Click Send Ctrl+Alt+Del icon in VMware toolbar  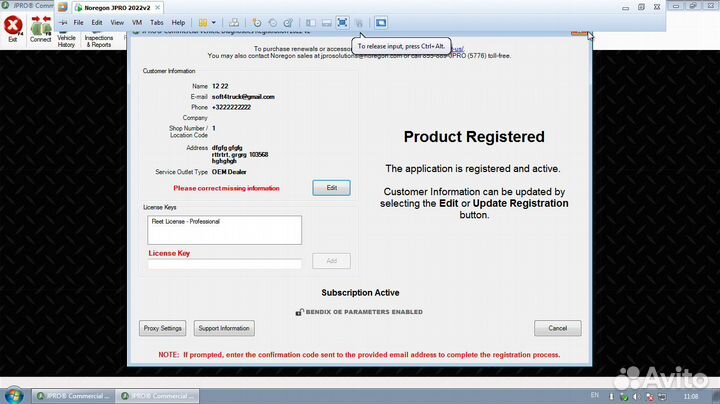[x=234, y=22]
